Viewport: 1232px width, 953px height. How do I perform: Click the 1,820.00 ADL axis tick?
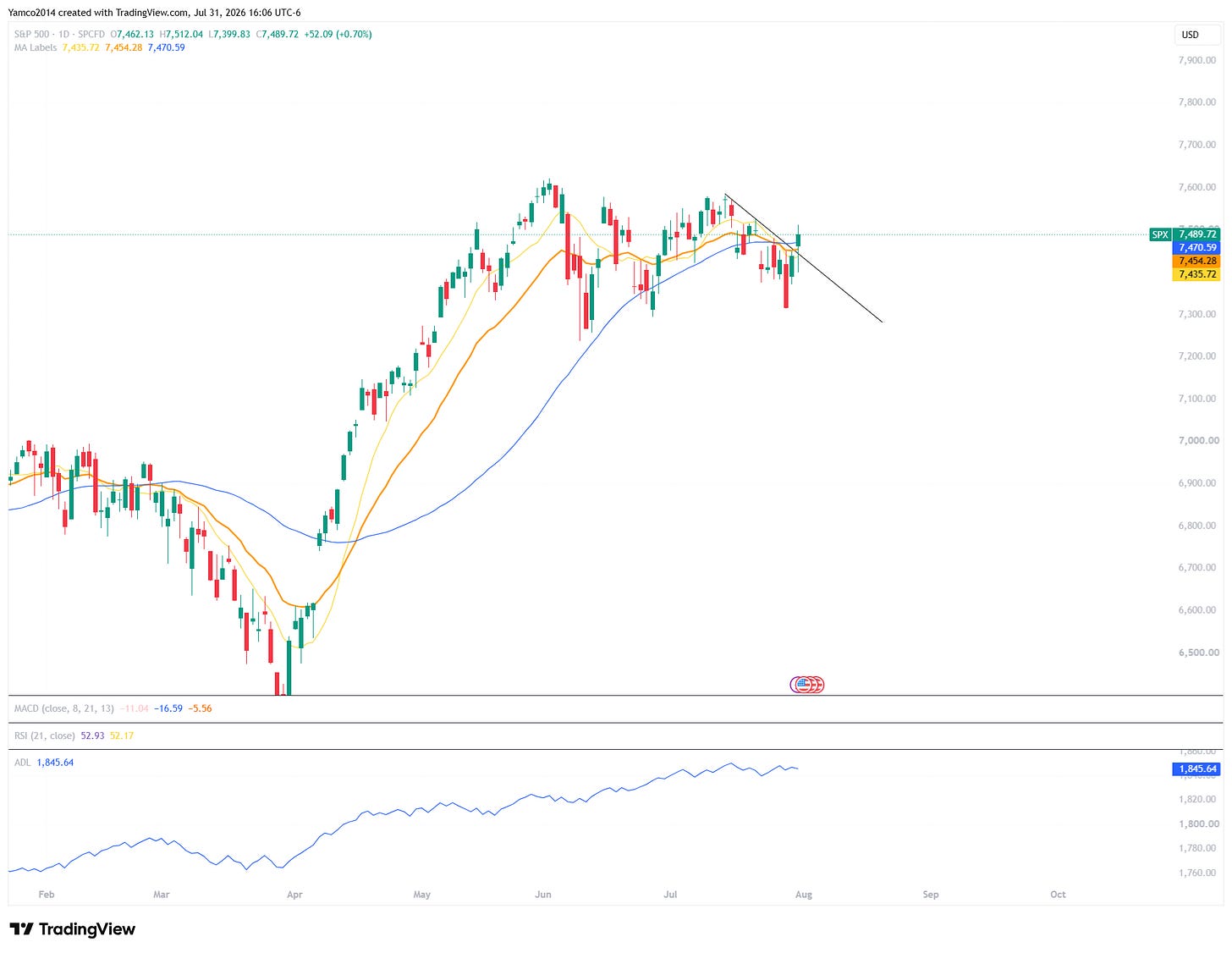tap(1198, 799)
